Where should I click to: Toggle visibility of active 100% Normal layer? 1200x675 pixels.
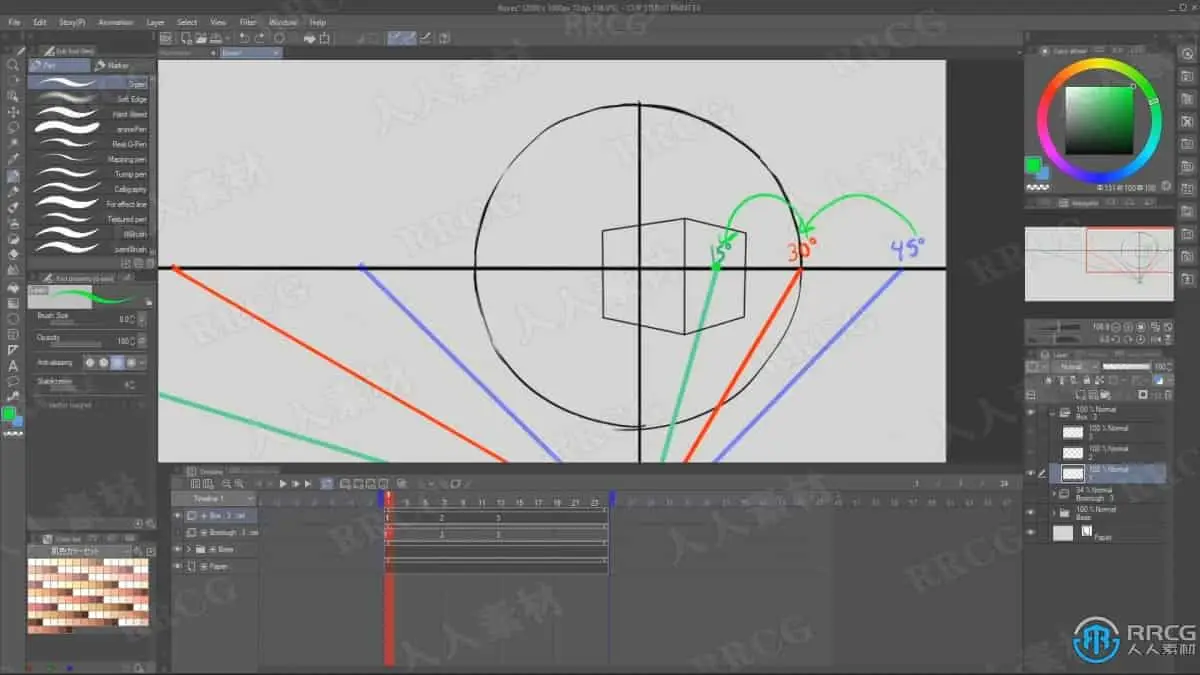pyautogui.click(x=1031, y=473)
